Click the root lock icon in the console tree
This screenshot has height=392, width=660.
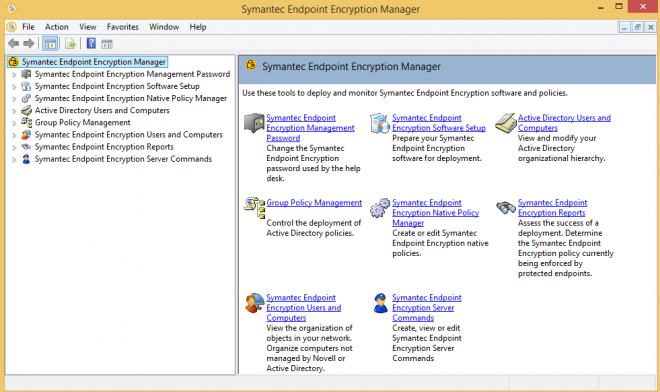pos(13,62)
